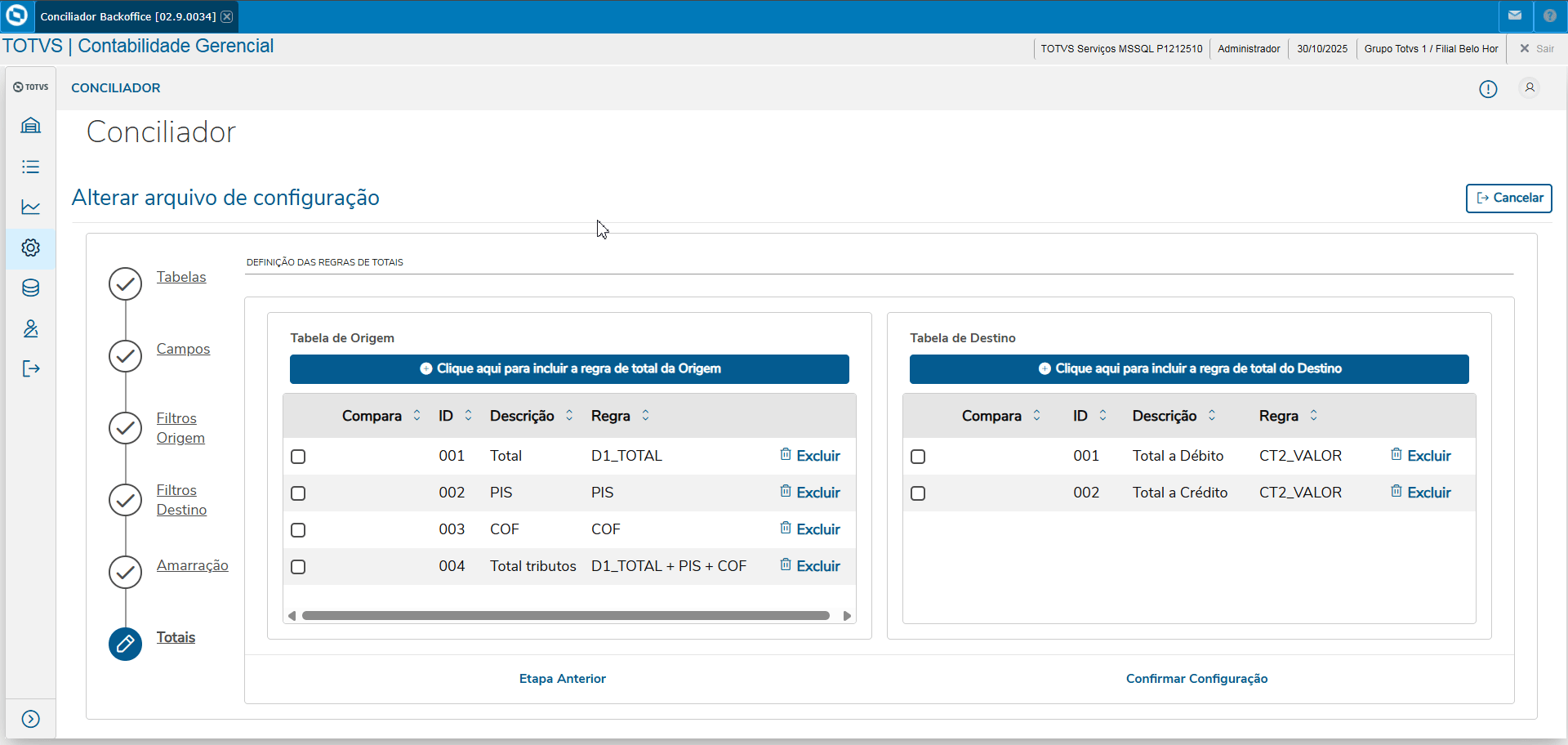Sort origin table by Regra column

(645, 416)
